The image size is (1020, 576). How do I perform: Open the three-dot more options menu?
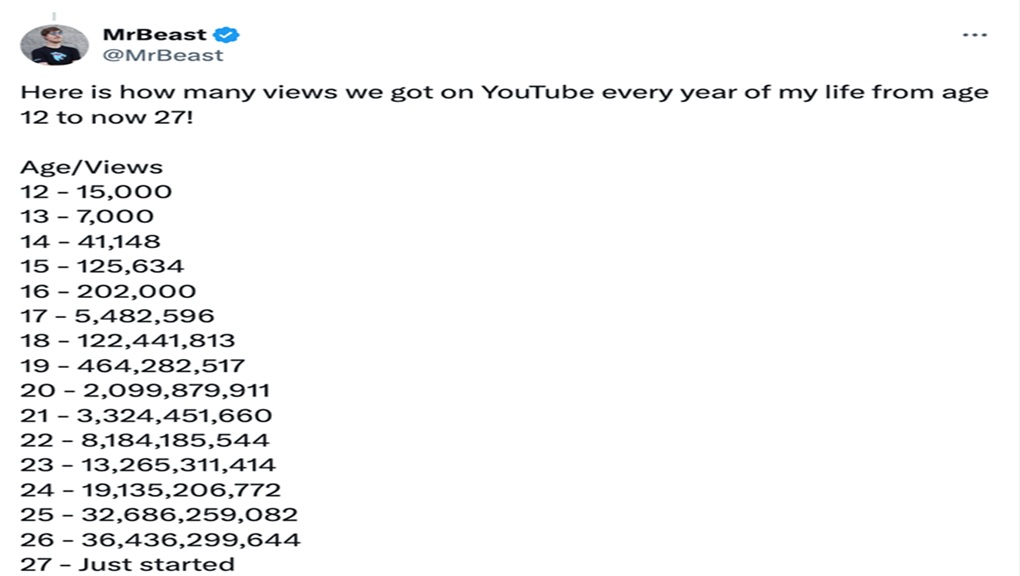(x=974, y=35)
